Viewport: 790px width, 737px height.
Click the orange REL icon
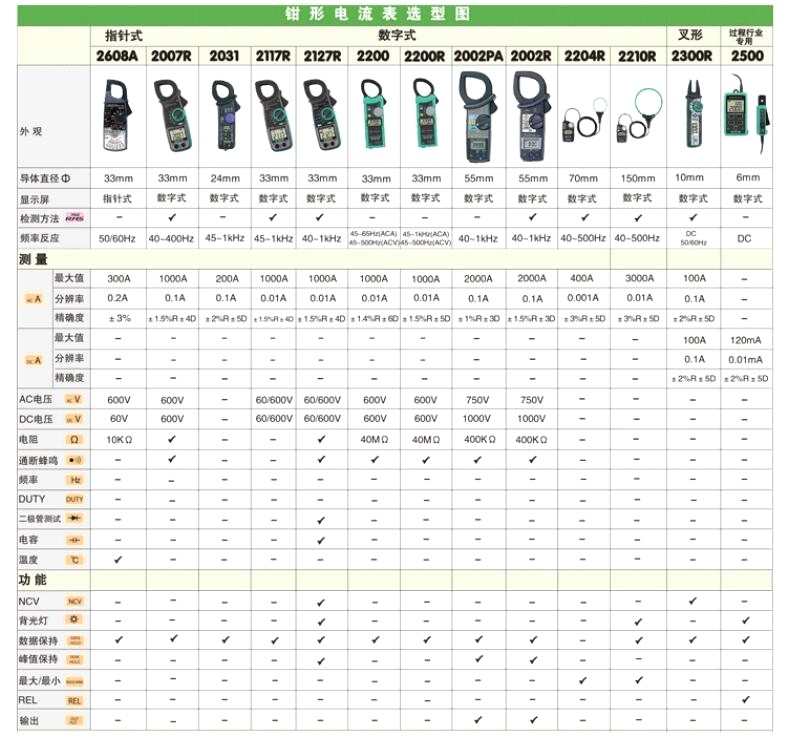click(74, 701)
